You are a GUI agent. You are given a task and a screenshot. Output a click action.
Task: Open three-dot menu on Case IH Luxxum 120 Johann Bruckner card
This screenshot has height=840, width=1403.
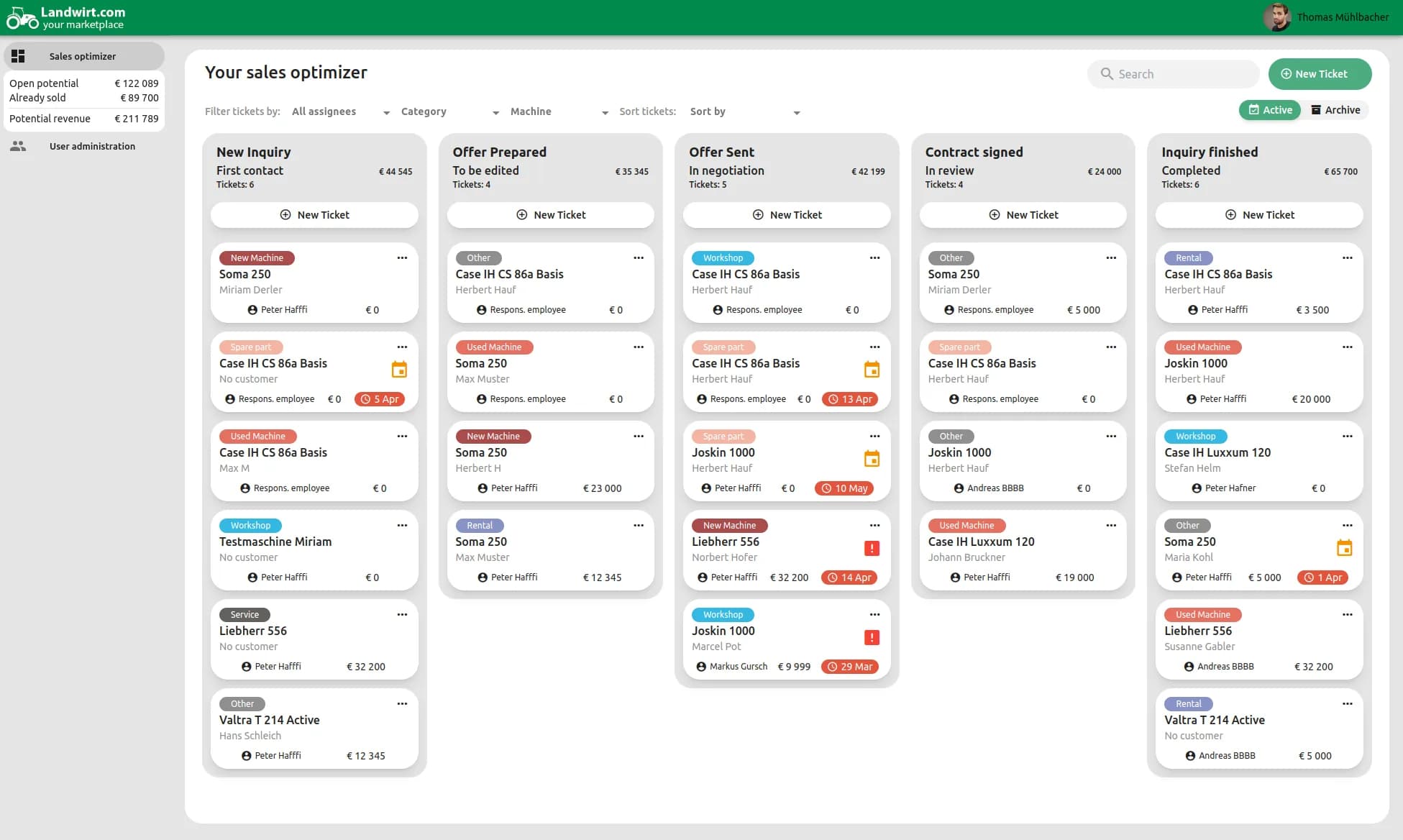tap(1111, 526)
